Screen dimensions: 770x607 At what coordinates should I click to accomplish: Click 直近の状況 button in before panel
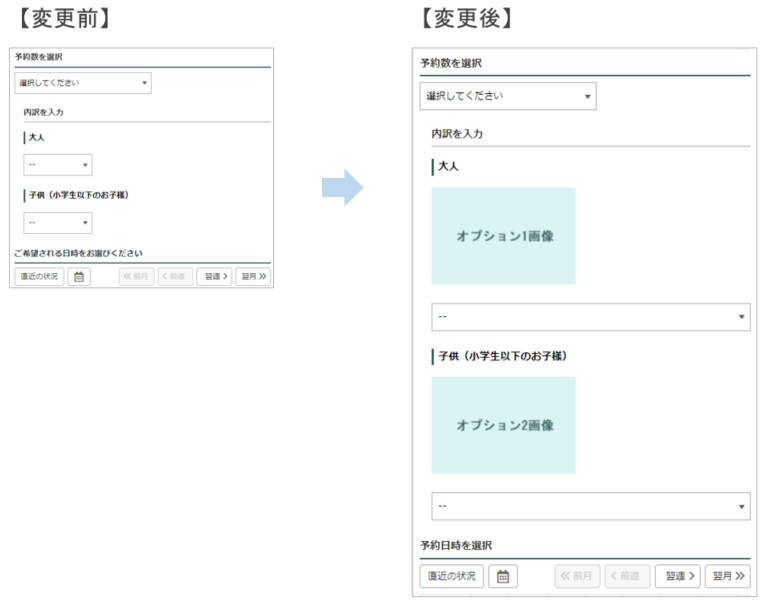tap(39, 276)
